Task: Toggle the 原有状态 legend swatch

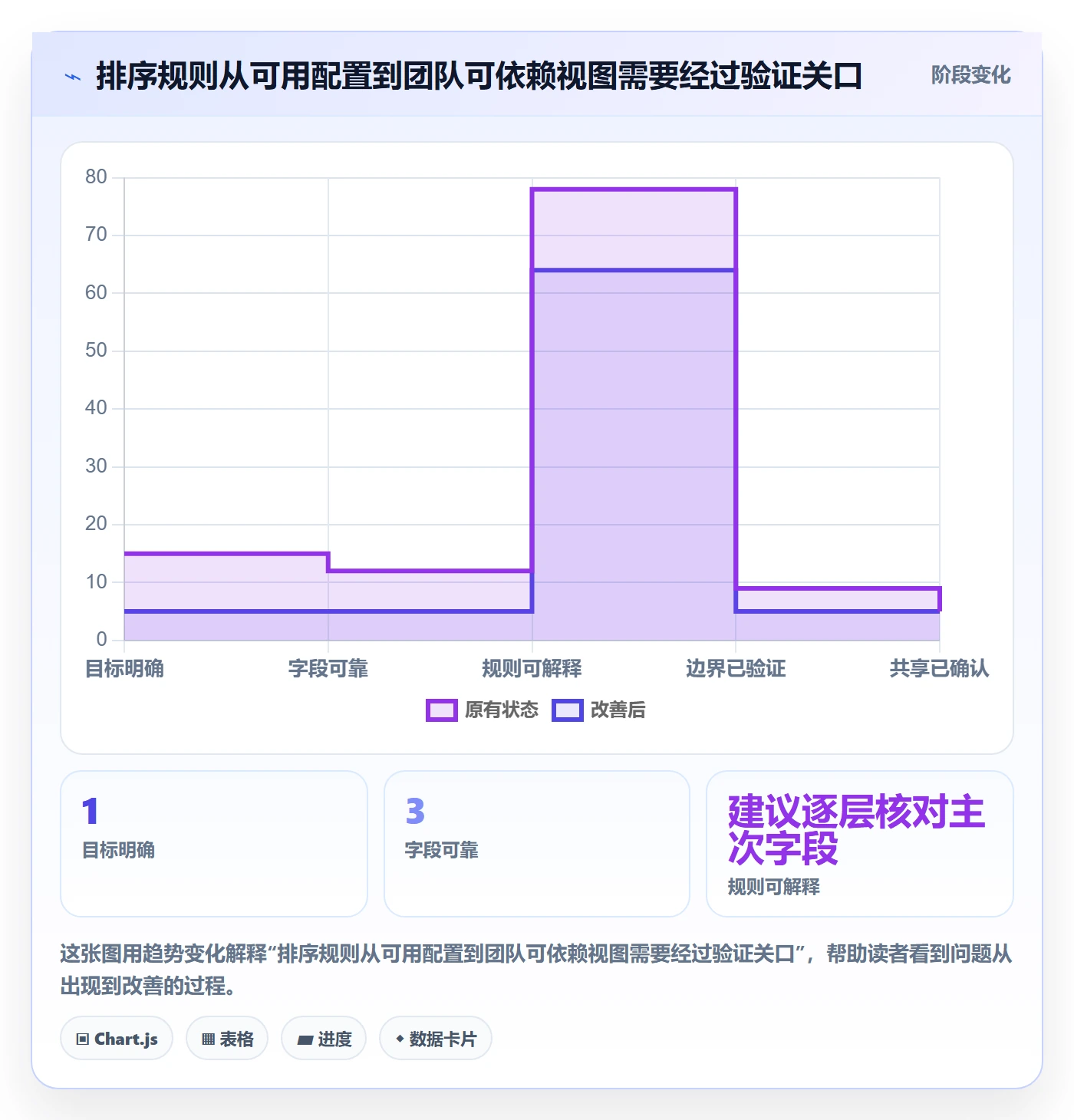Action: [441, 710]
